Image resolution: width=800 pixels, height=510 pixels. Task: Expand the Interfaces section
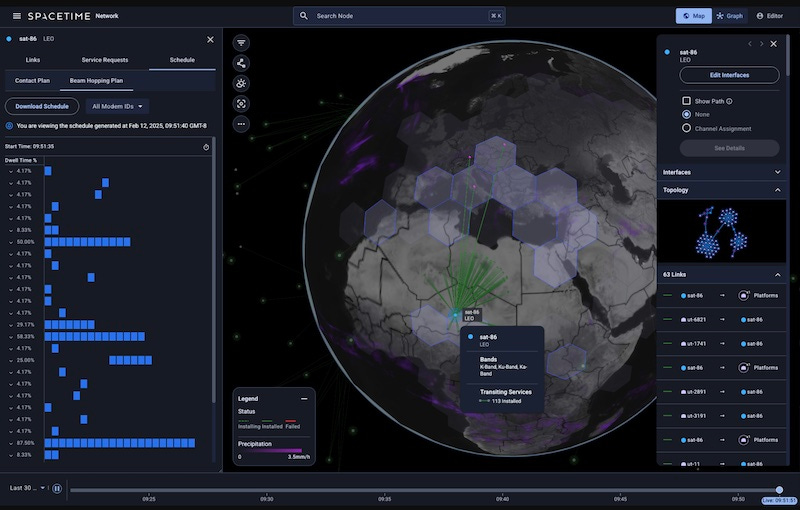pyautogui.click(x=777, y=172)
